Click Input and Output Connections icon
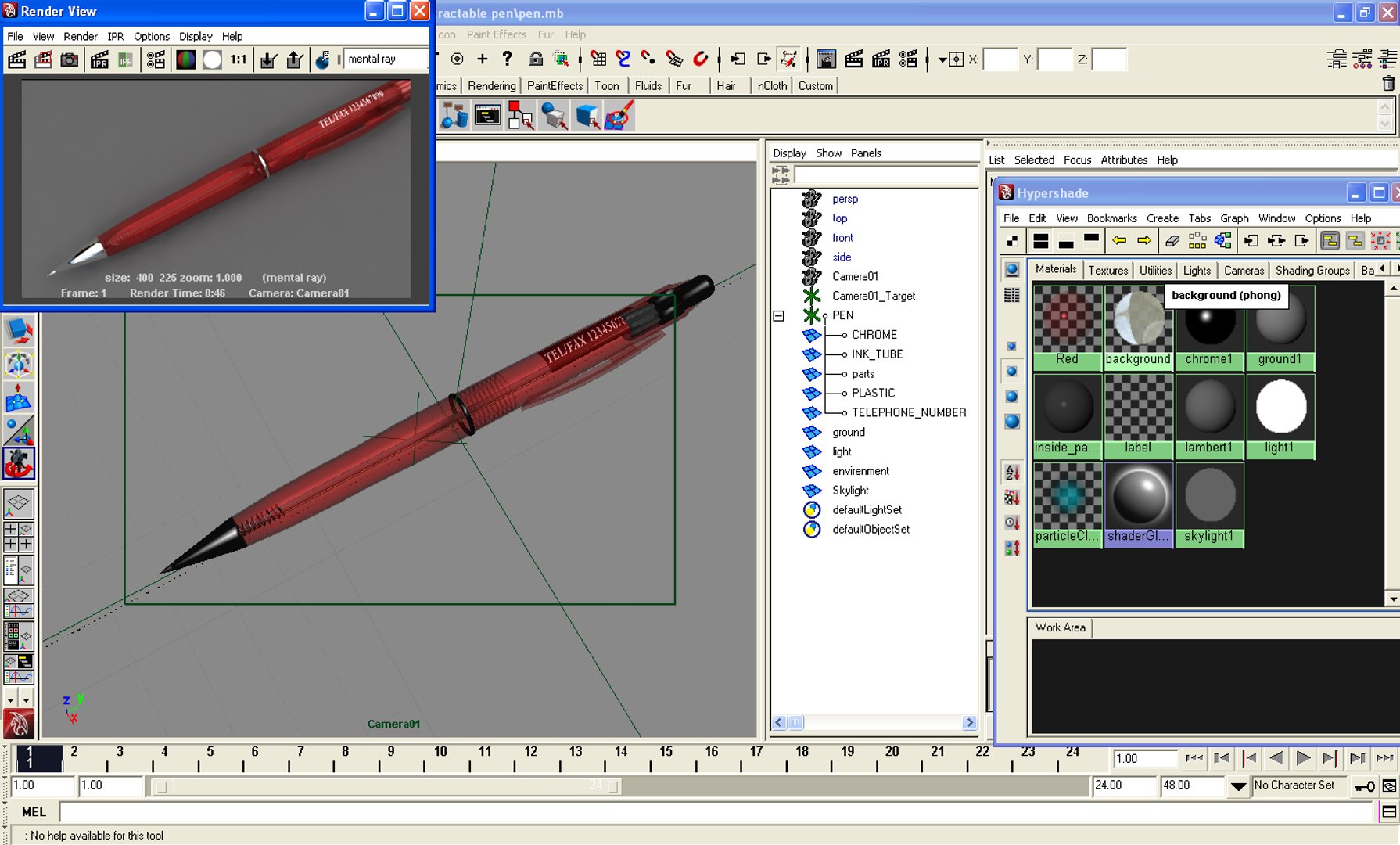The width and height of the screenshot is (1400, 845). (x=1276, y=240)
